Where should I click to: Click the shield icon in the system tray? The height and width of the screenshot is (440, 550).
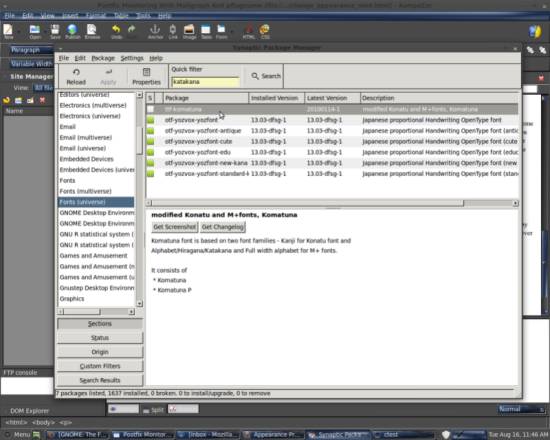click(445, 435)
